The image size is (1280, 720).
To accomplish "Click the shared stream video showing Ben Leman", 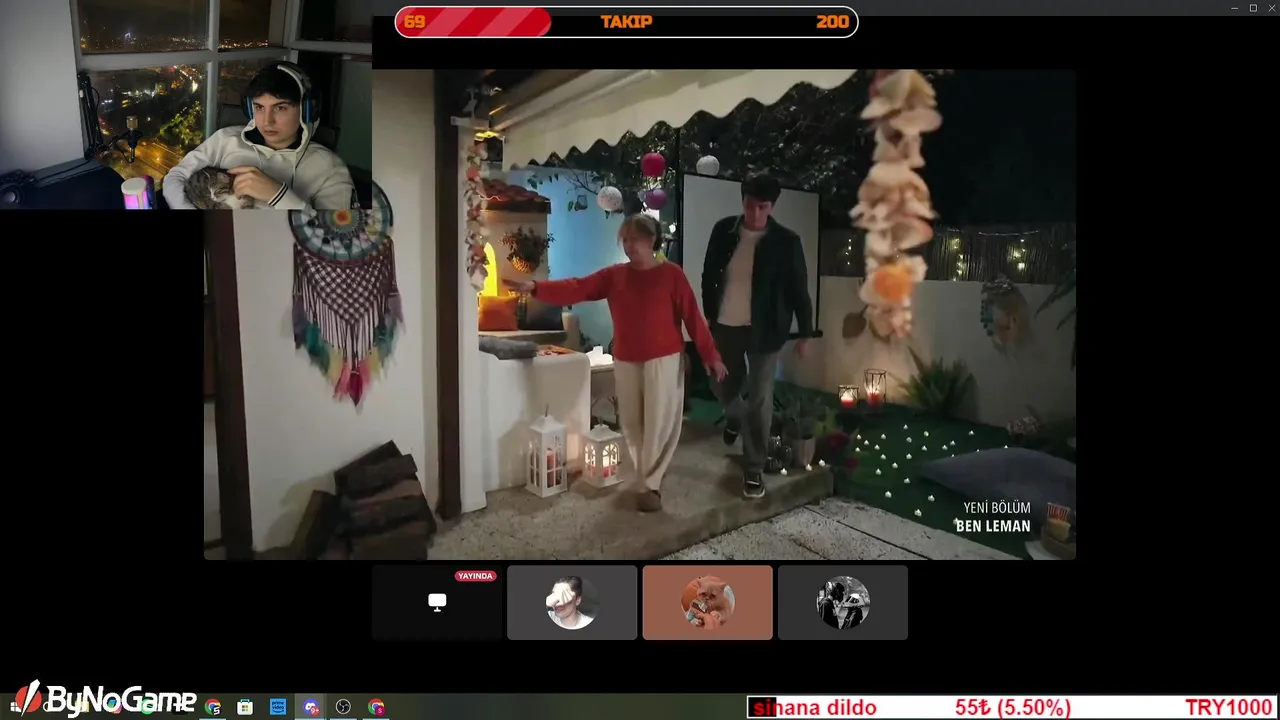I will coord(640,314).
